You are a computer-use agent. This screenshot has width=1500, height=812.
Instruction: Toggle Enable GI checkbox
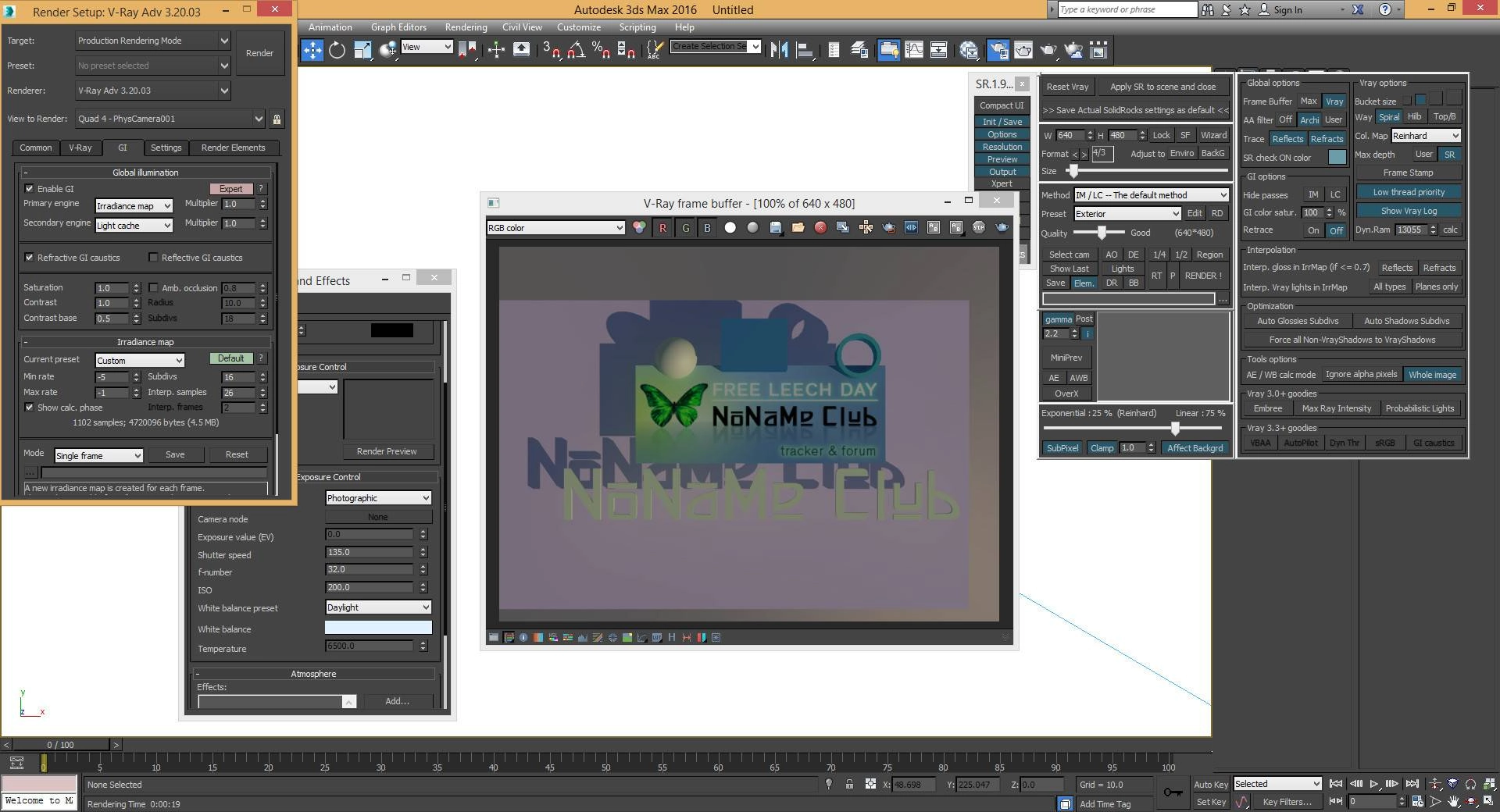pyautogui.click(x=29, y=189)
